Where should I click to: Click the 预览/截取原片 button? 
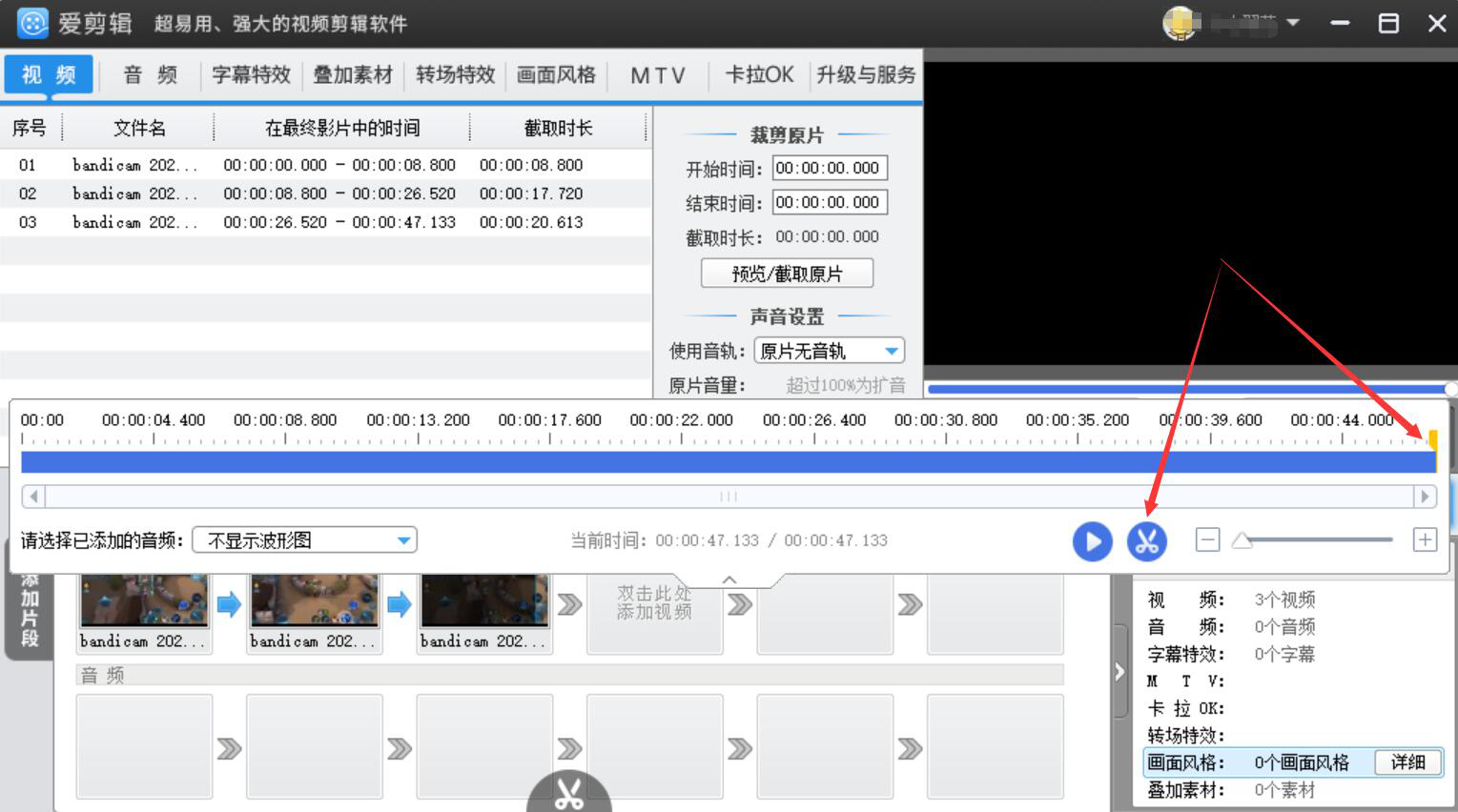click(787, 274)
